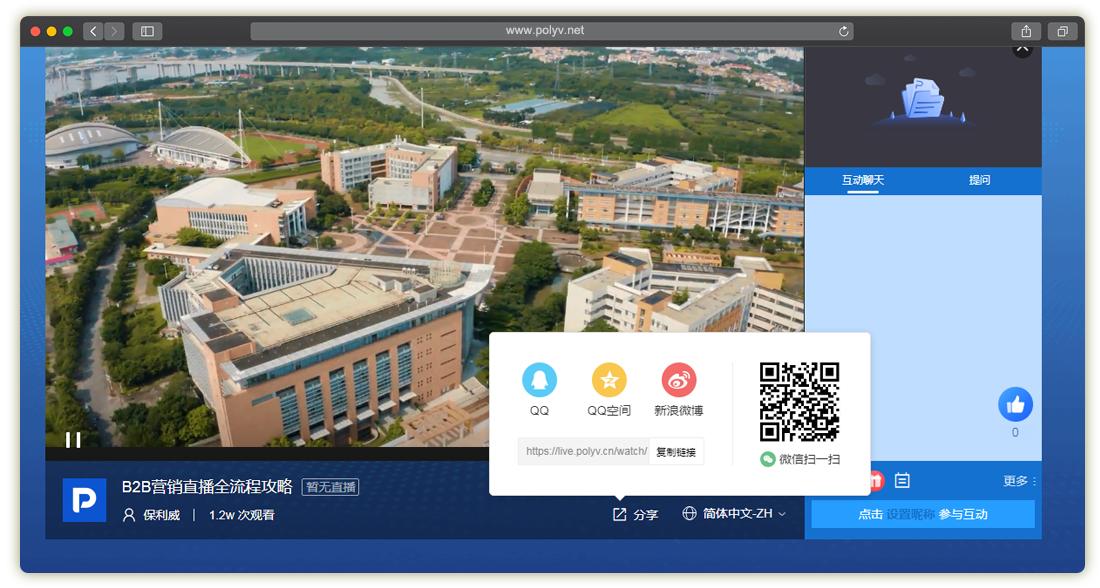Share to QQ via the penguin icon
The width and height of the screenshot is (1100, 588).
tap(539, 380)
